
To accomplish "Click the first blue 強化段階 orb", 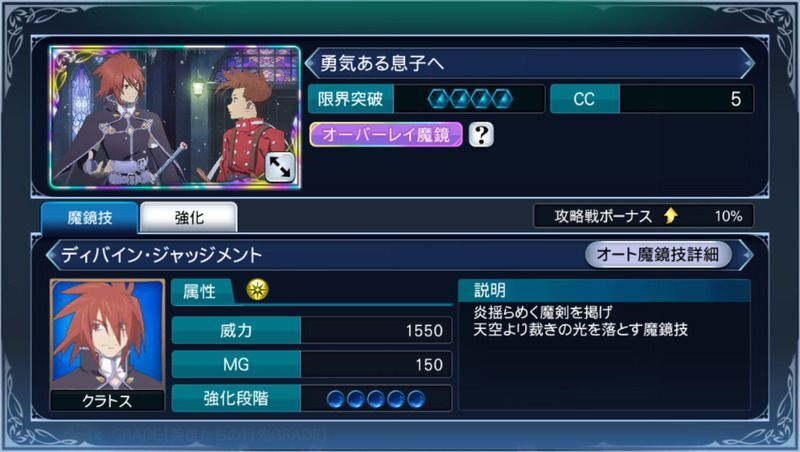I will click(335, 399).
